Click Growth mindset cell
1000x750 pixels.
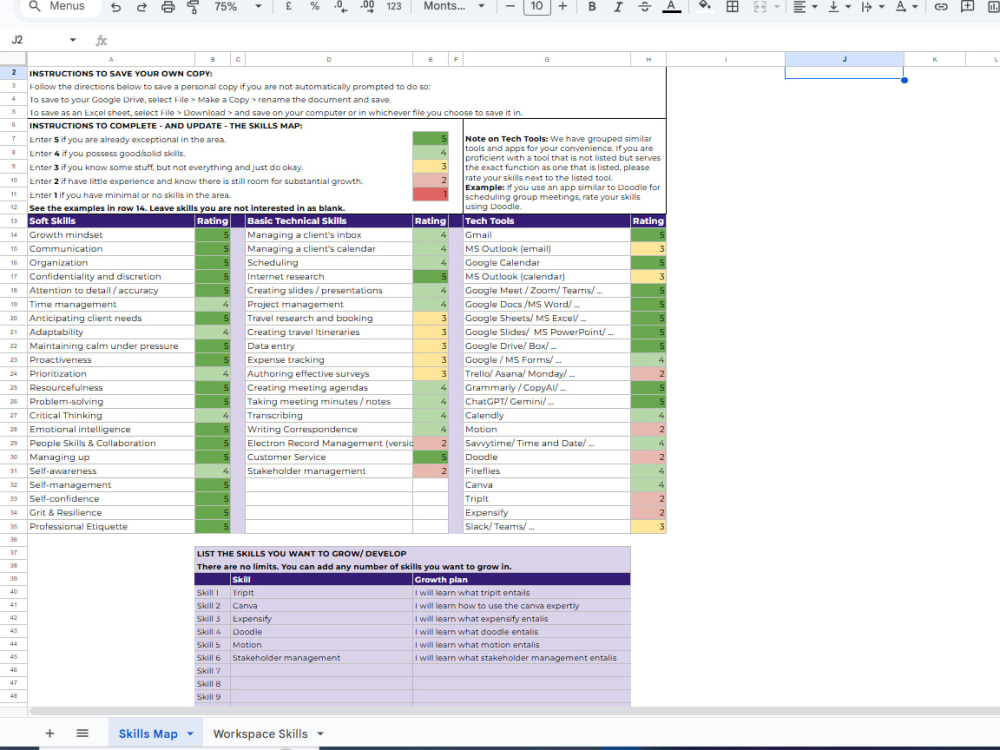pos(111,235)
